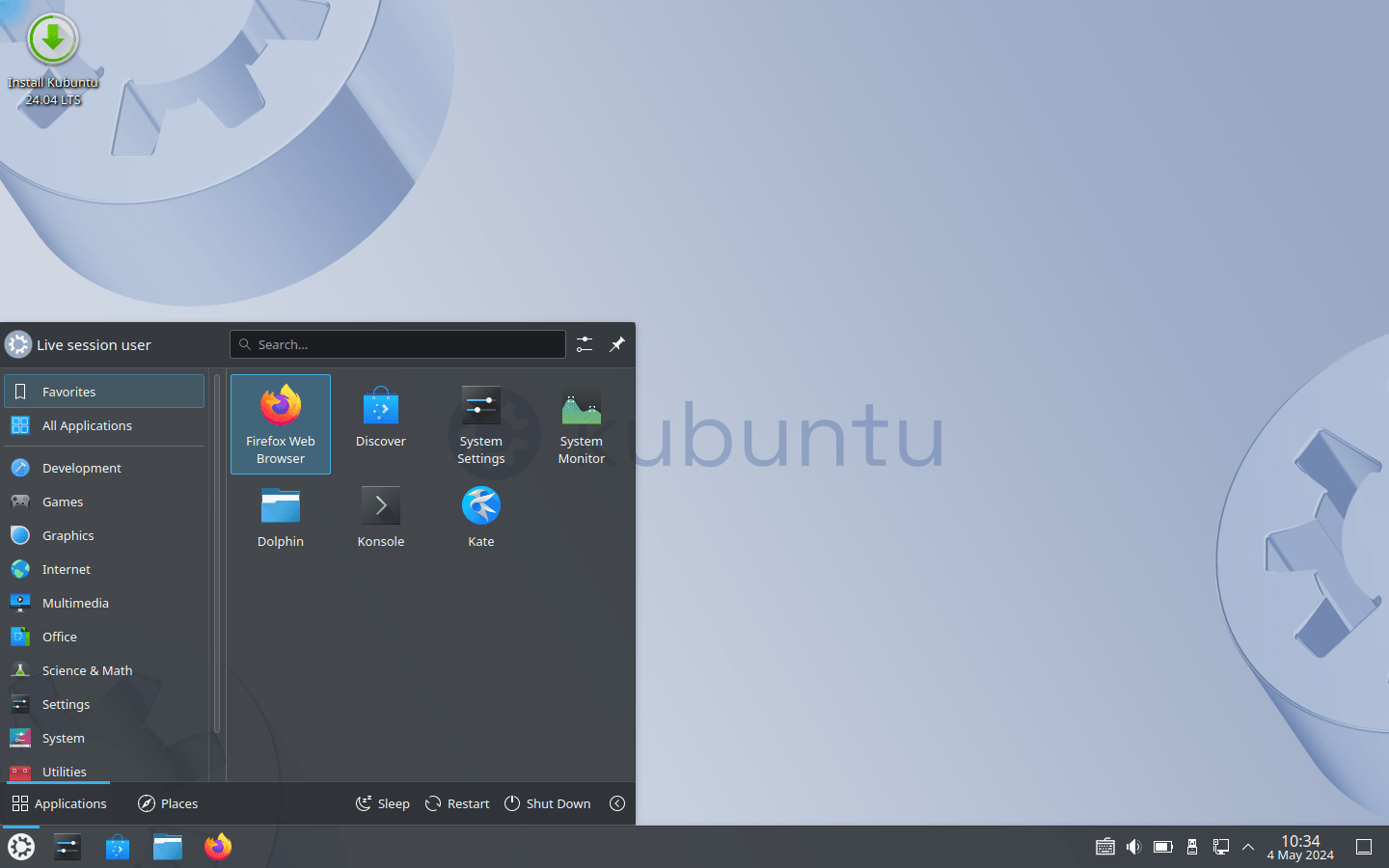This screenshot has width=1389, height=868.
Task: Select All Applications category
Action: click(104, 425)
